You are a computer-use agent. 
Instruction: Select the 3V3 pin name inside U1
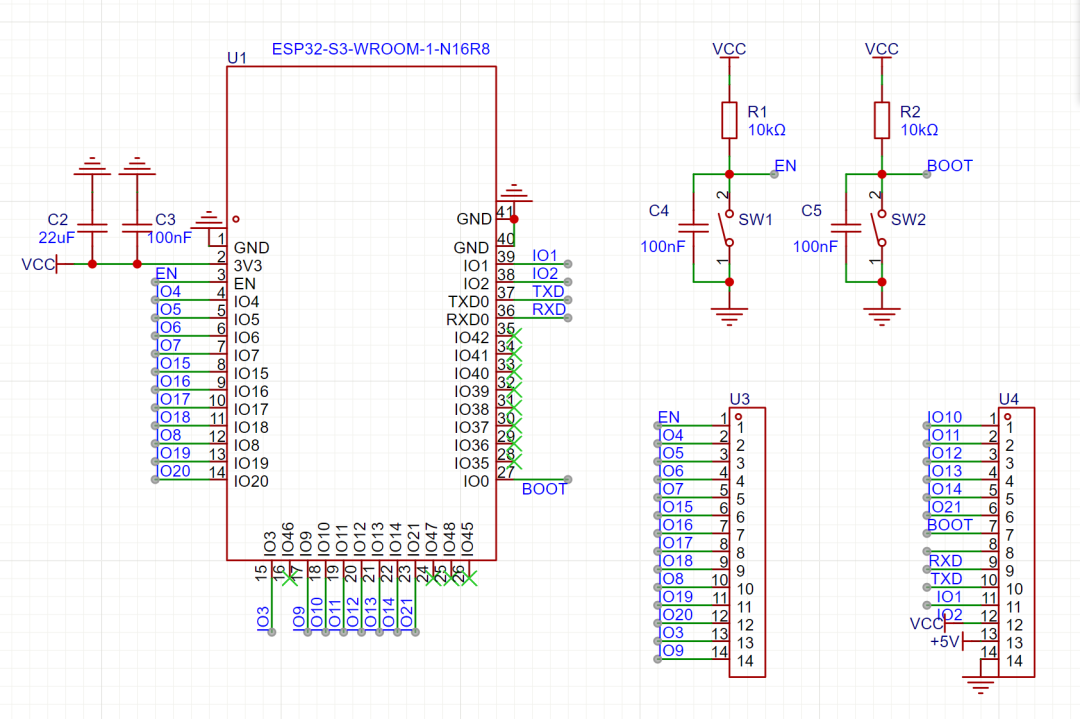(248, 266)
